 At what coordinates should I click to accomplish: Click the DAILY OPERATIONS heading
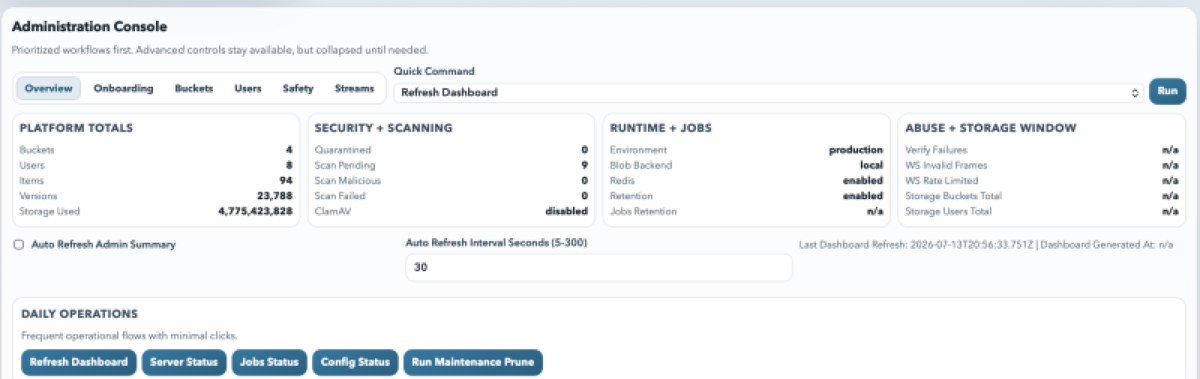(79, 314)
